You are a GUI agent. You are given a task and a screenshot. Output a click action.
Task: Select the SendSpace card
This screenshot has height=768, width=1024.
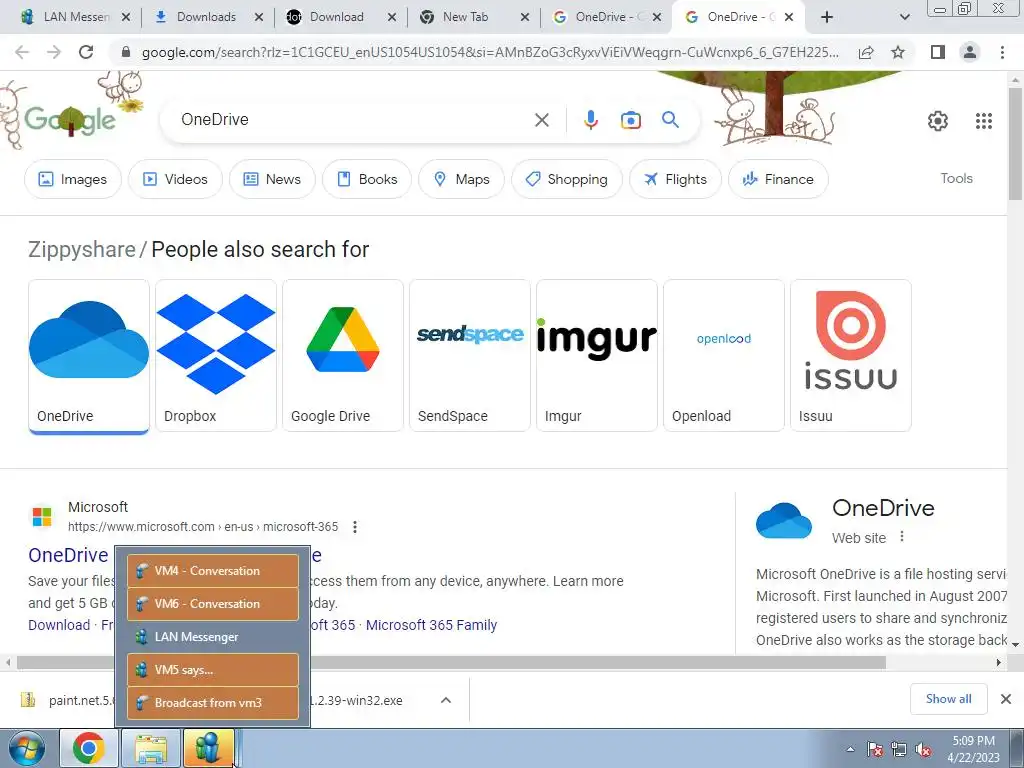[470, 355]
